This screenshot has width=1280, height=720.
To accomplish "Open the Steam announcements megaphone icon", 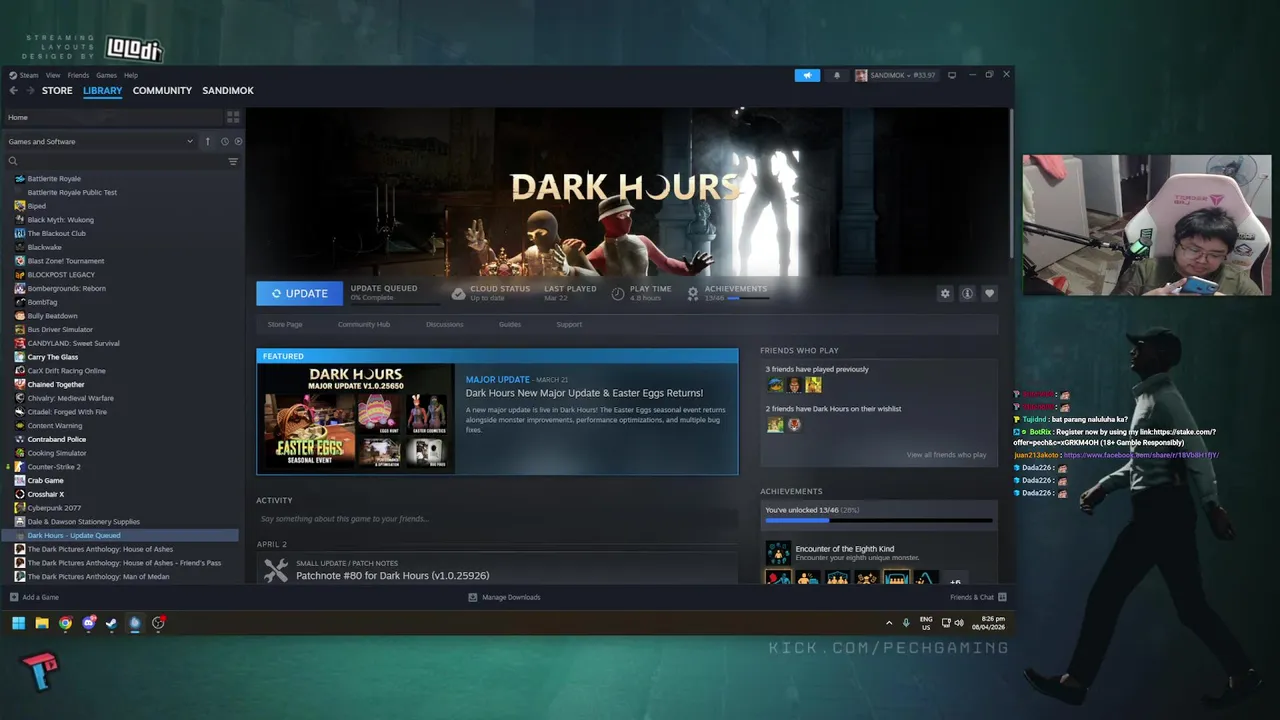I will (x=807, y=75).
